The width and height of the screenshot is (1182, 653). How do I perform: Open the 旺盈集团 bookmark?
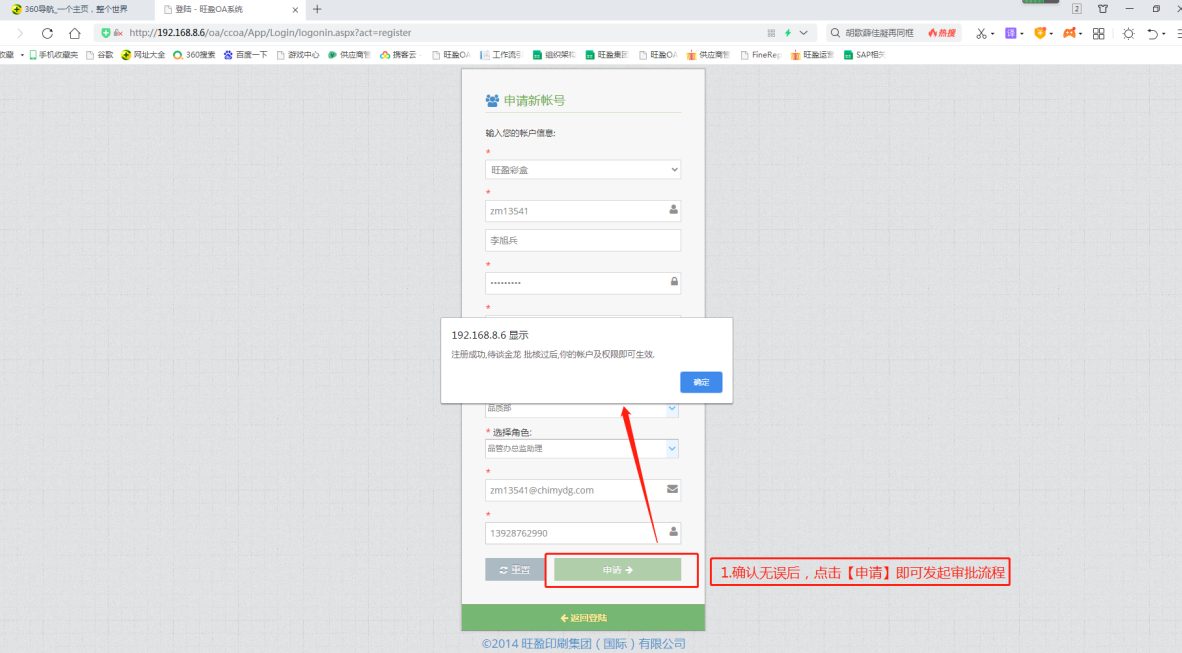(x=607, y=55)
